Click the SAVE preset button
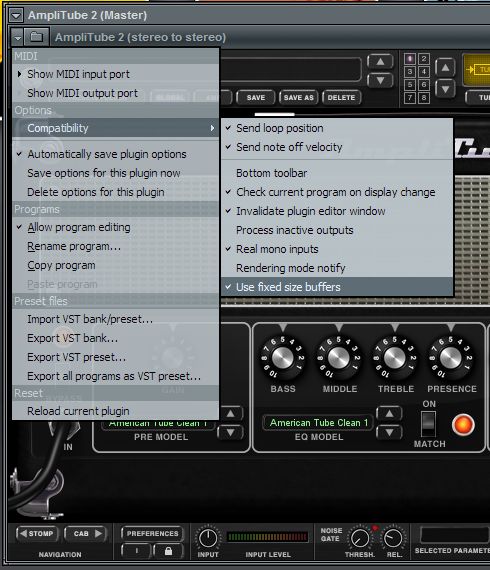 256,97
